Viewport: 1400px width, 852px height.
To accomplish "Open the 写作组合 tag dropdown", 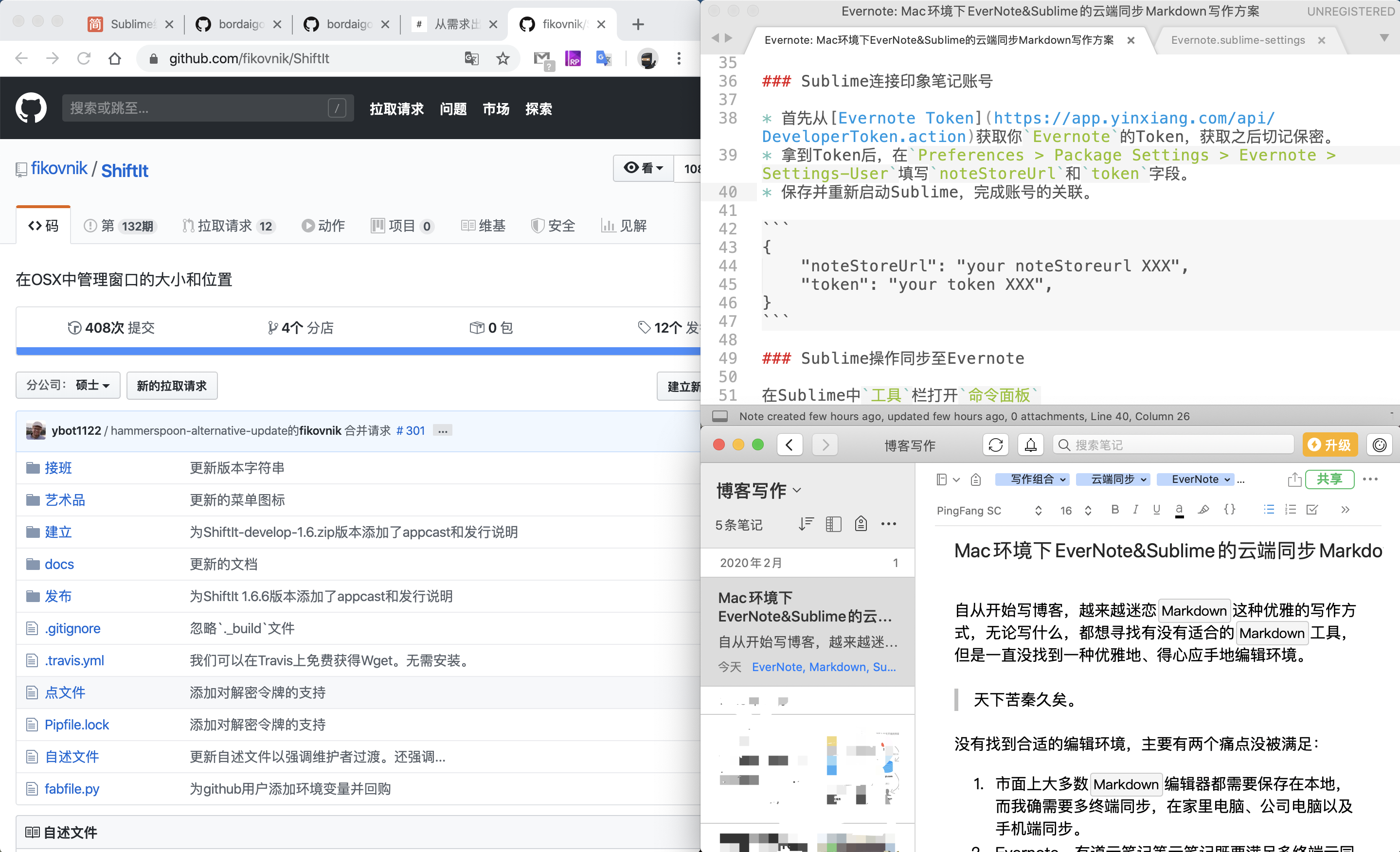I will (1032, 479).
